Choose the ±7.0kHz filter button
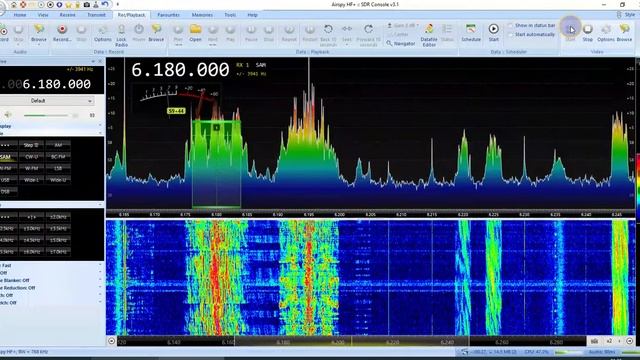The image size is (640, 360). pyautogui.click(x=58, y=252)
